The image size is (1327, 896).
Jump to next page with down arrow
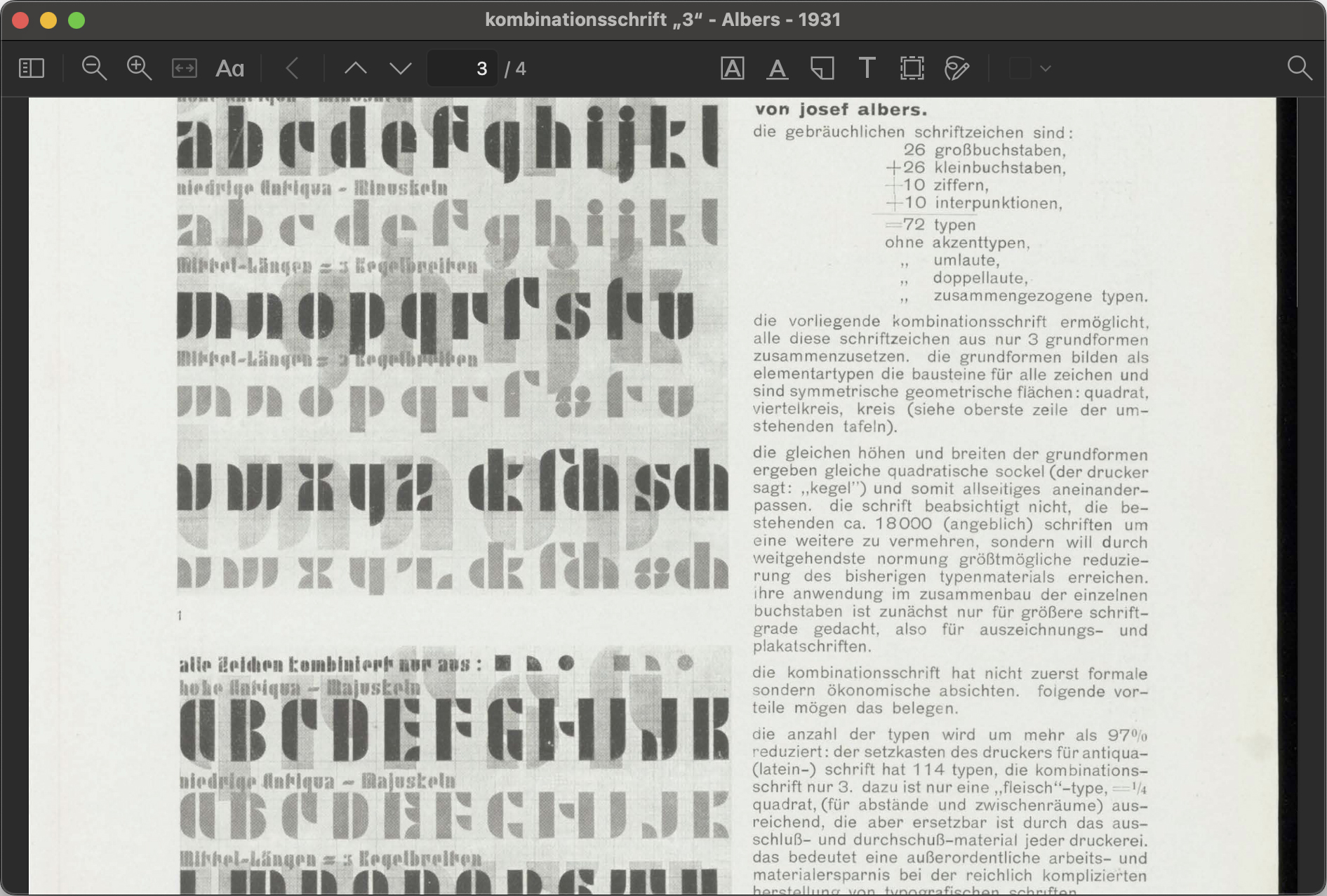[401, 69]
